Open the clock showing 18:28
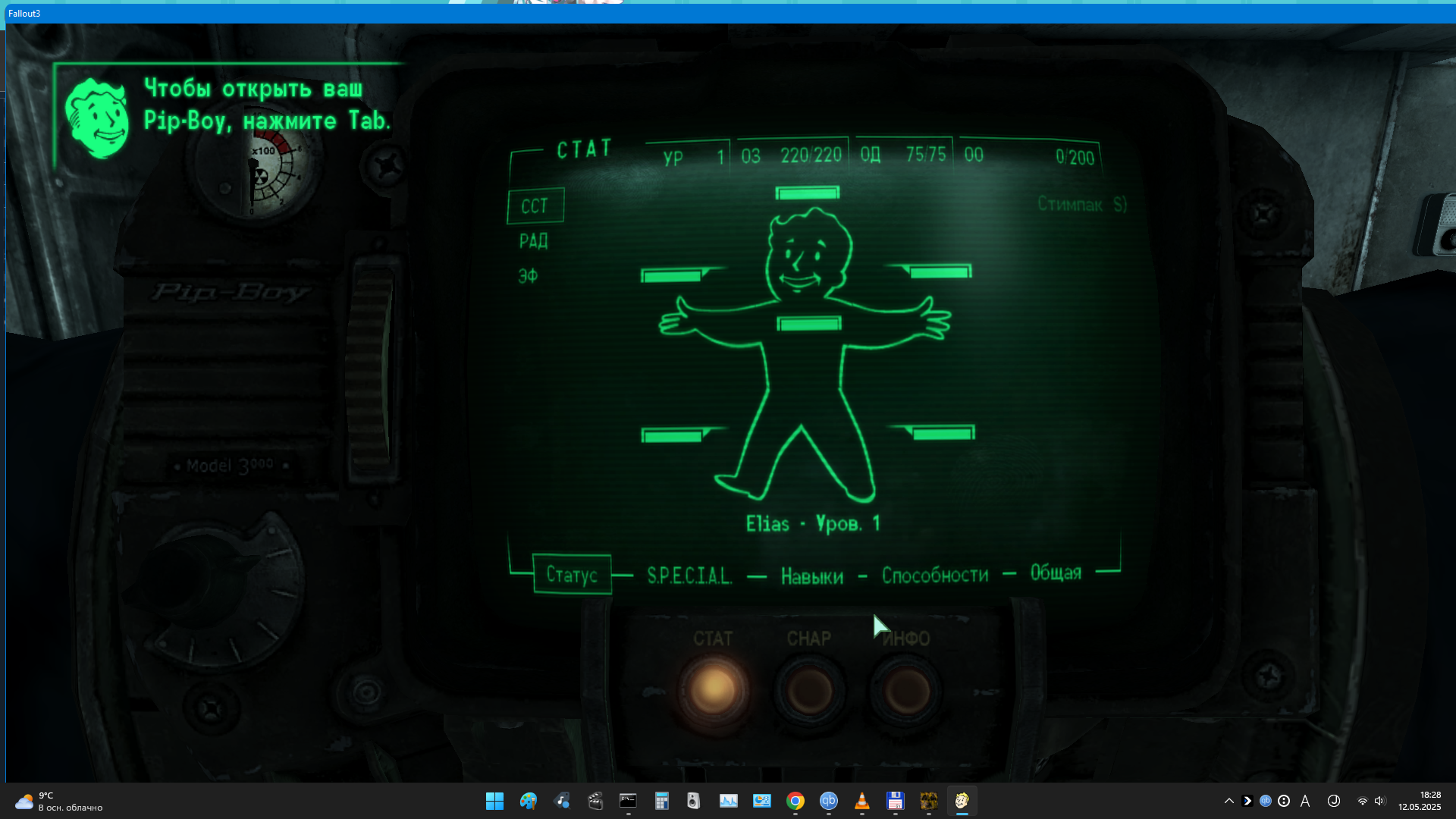1456x819 pixels. pyautogui.click(x=1420, y=801)
